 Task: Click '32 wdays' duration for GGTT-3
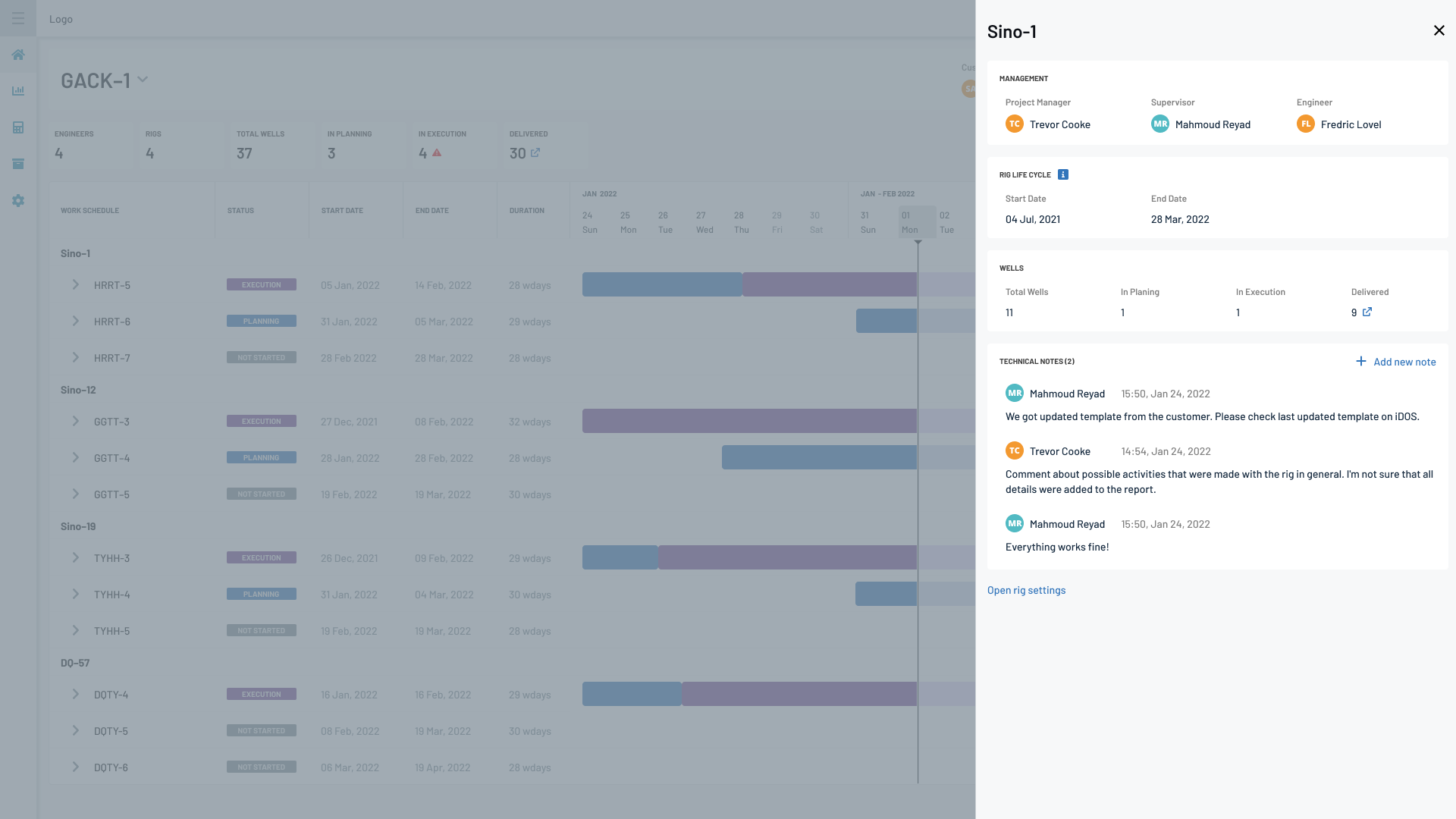coord(530,422)
